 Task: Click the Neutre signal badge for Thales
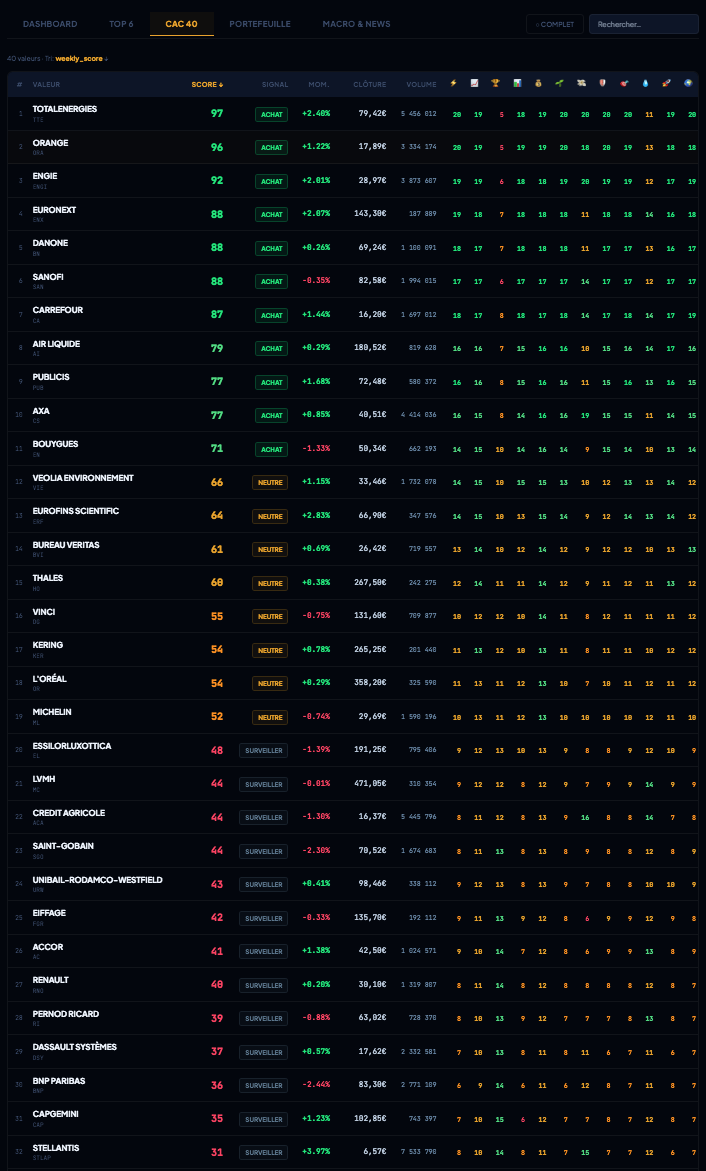pyautogui.click(x=270, y=583)
